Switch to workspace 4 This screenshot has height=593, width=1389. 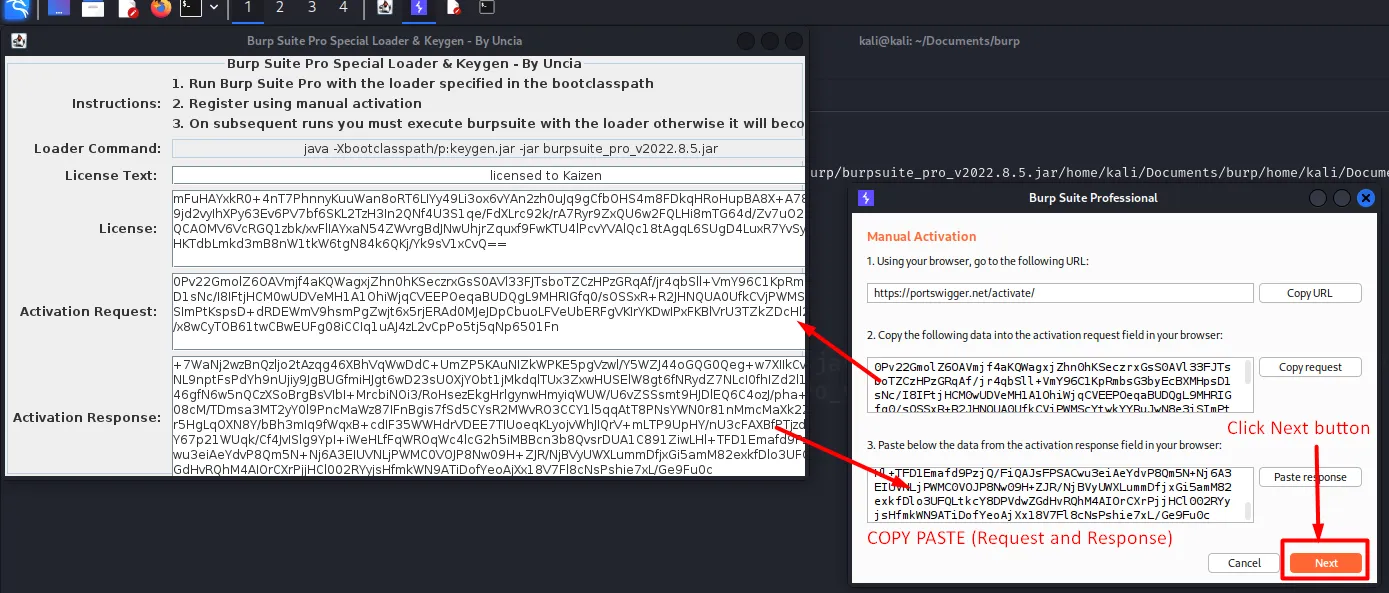344,8
